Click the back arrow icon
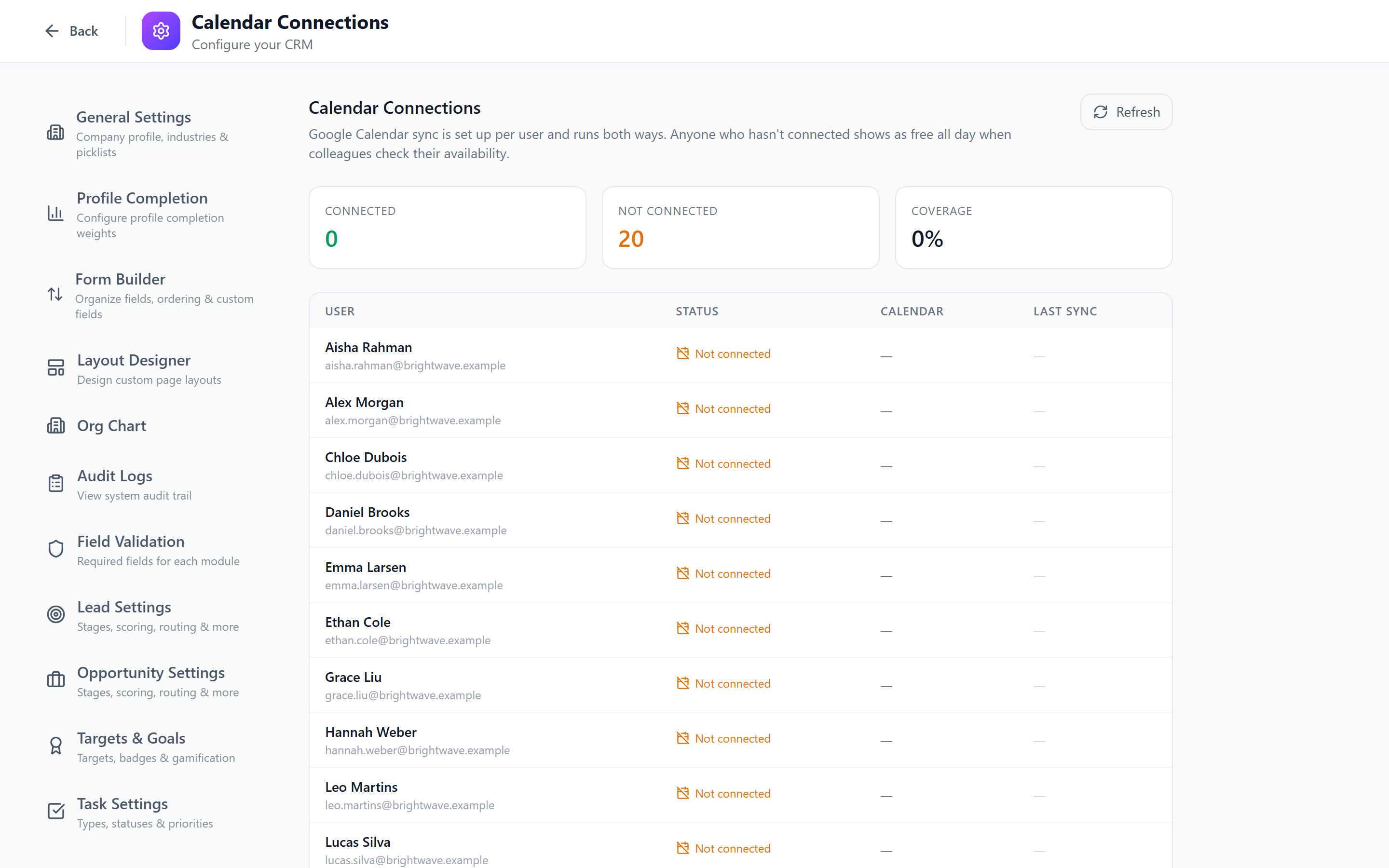 click(52, 31)
